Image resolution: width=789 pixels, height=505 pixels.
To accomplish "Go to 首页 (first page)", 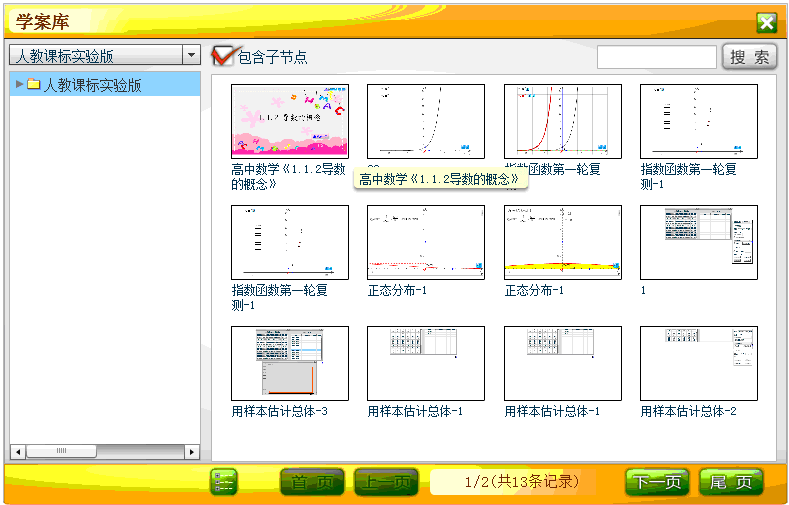I will 312,482.
